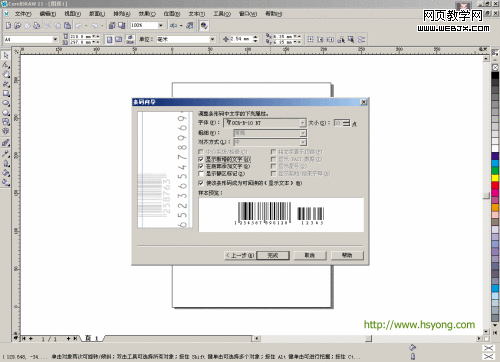Screen dimensions: 500x362
Task: Set page to portrait orientation
Action: pyautogui.click(x=109, y=40)
